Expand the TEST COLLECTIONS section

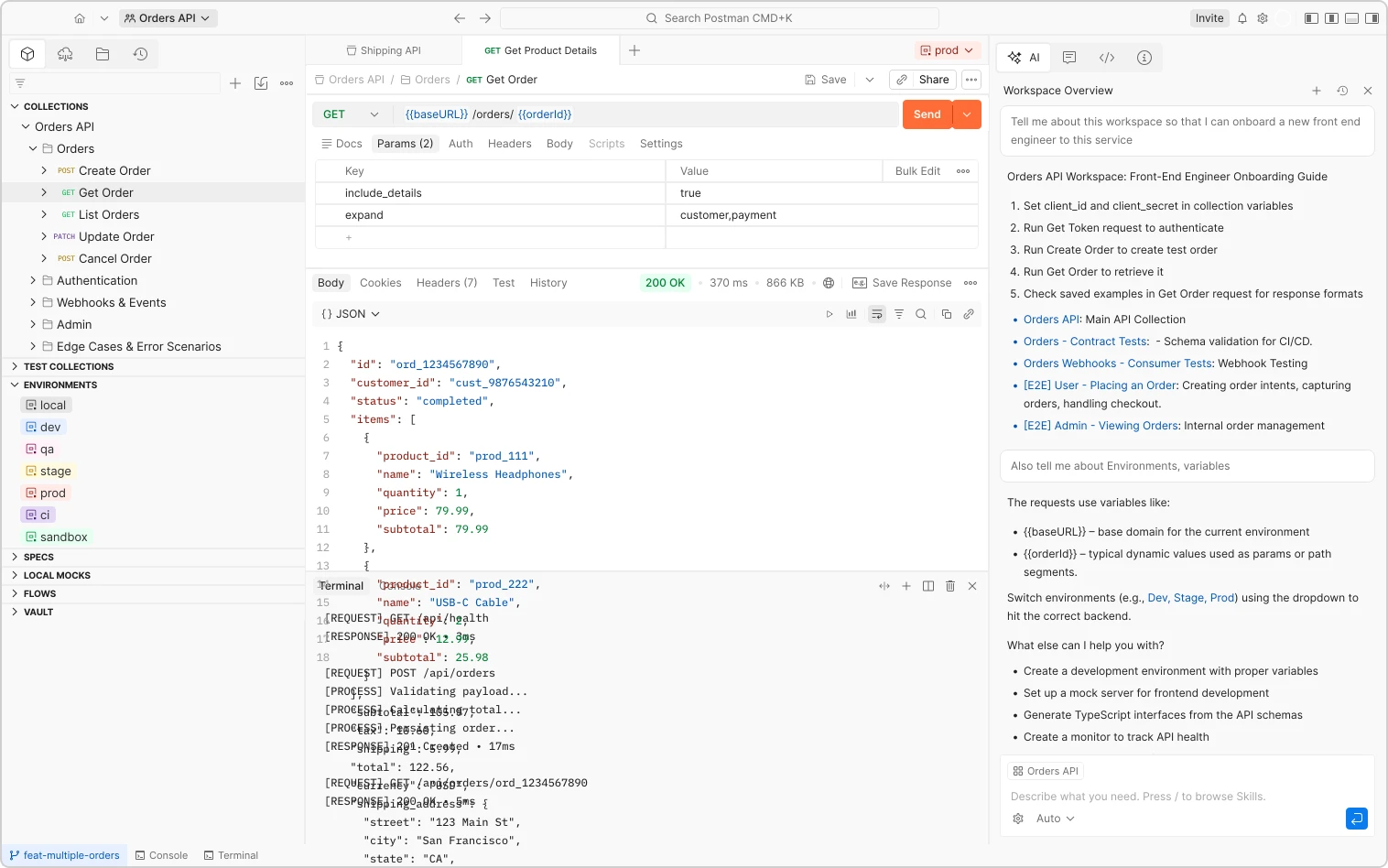(15, 366)
